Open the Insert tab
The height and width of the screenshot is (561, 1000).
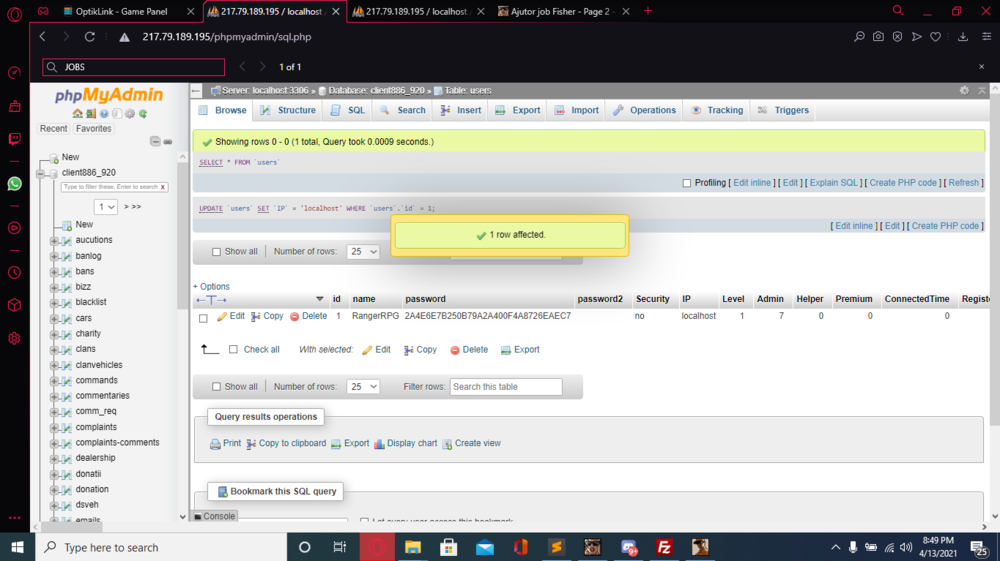[461, 110]
